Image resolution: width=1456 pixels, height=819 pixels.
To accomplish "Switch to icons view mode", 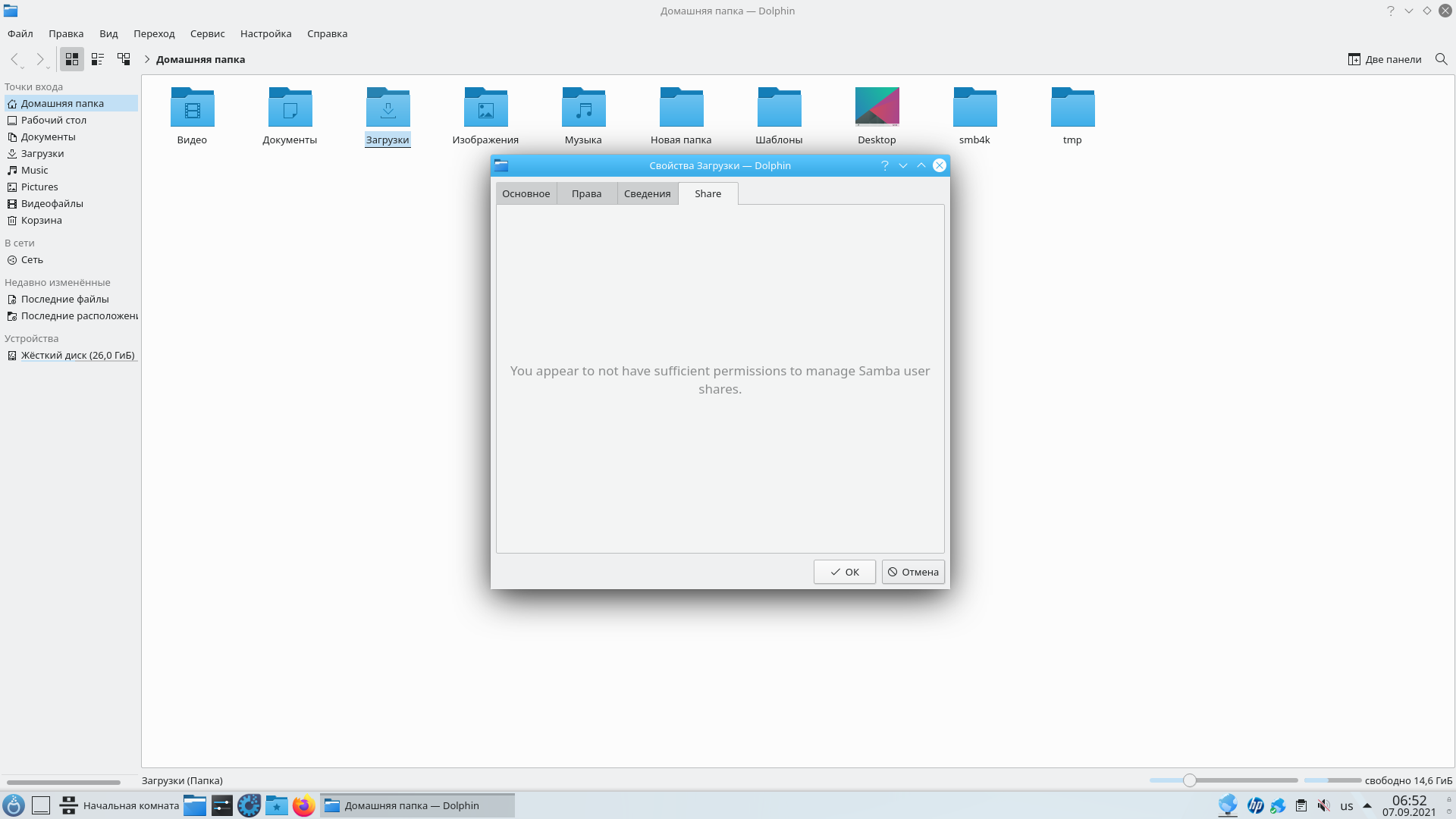I will (72, 59).
